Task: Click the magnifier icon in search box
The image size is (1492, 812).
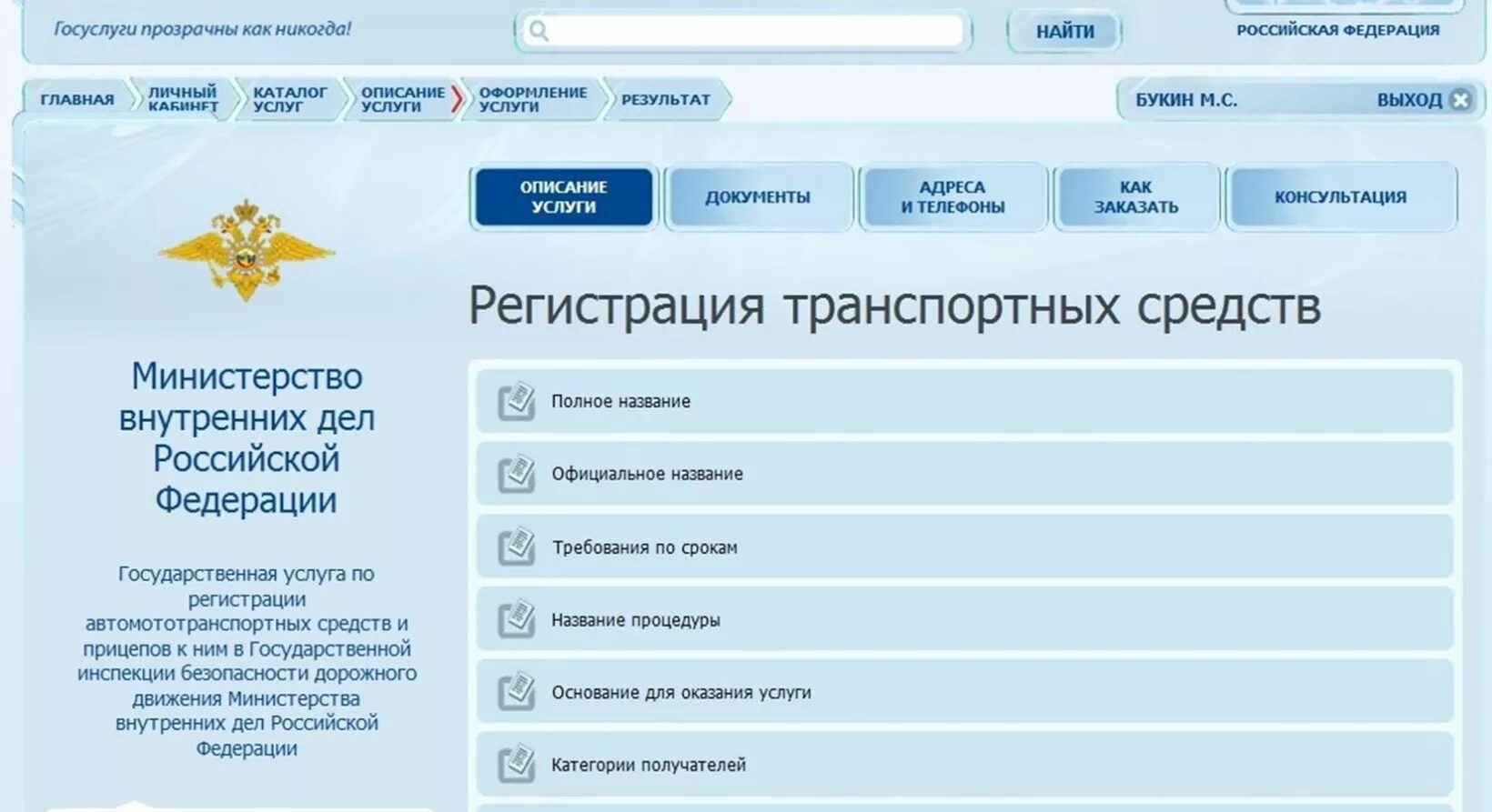Action: pyautogui.click(x=539, y=32)
